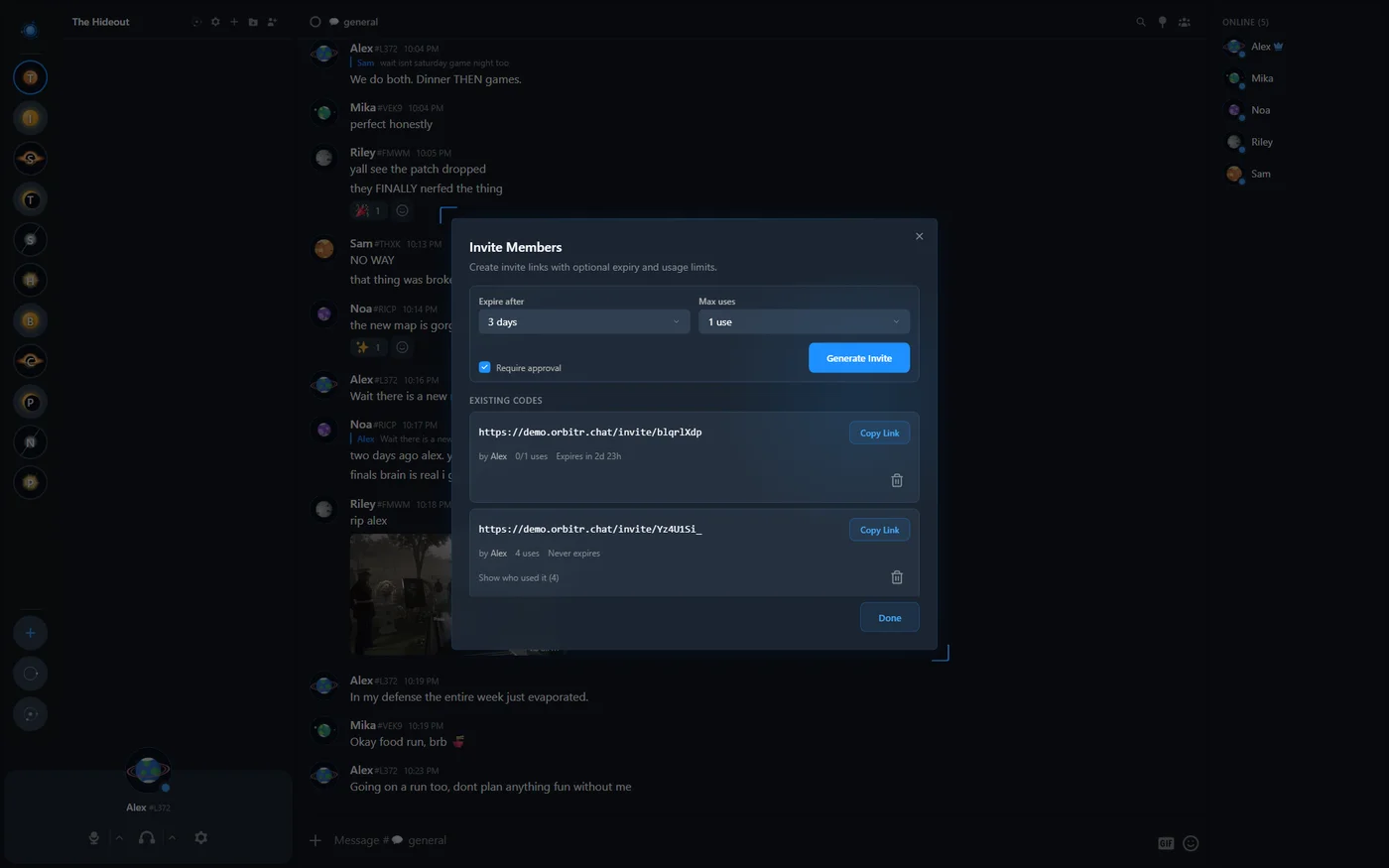
Task: Open the server icon labeled C
Action: pos(30,361)
